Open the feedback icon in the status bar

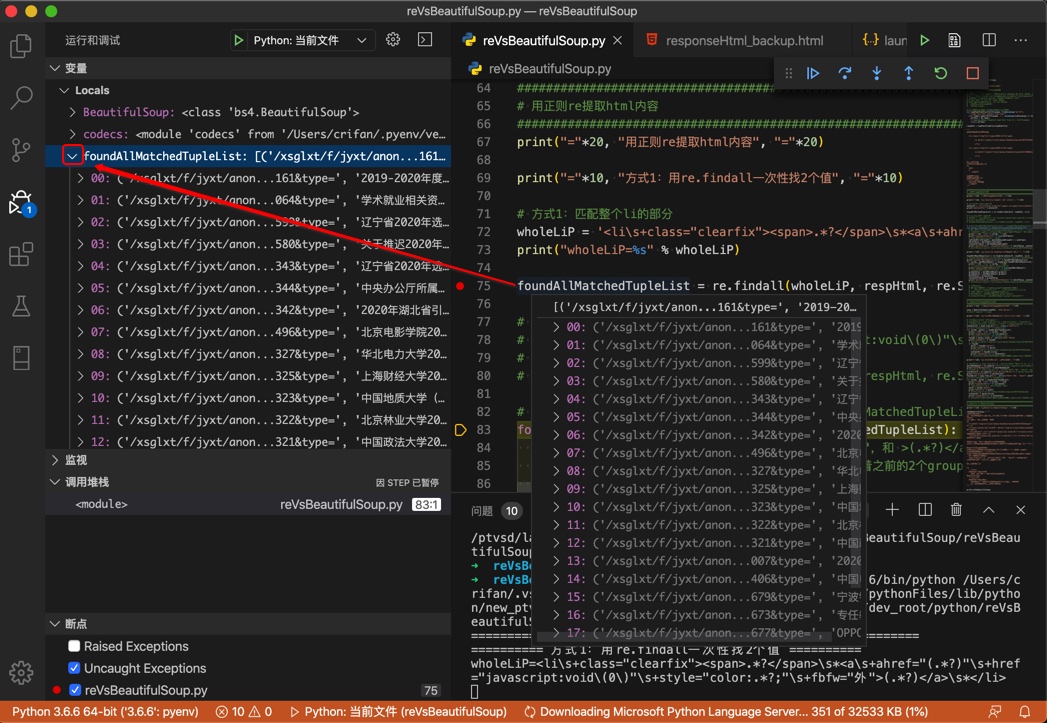tap(996, 712)
